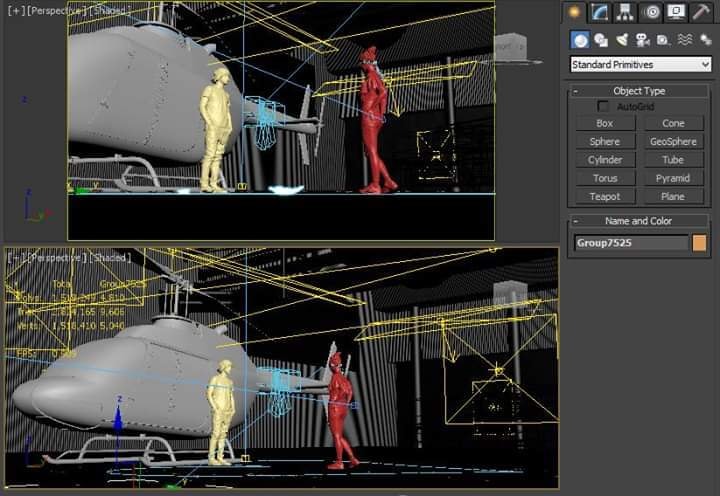
Task: Open the top viewport Perspective label menu
Action: (56, 11)
